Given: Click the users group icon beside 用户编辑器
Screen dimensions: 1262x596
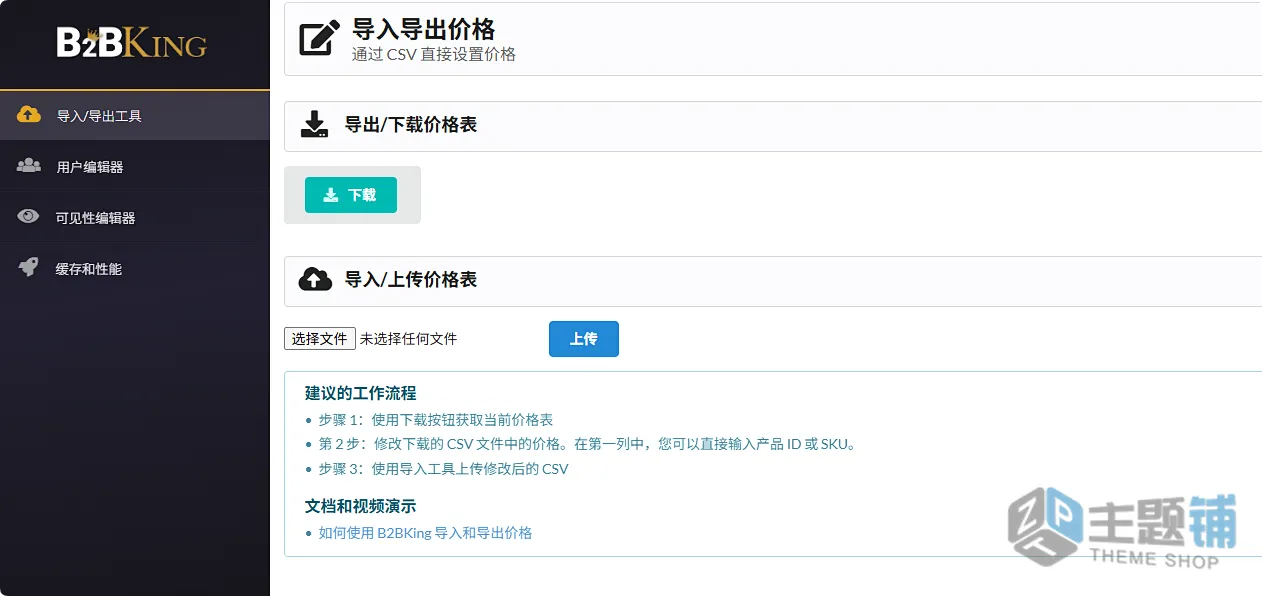Looking at the screenshot, I should pyautogui.click(x=29, y=166).
